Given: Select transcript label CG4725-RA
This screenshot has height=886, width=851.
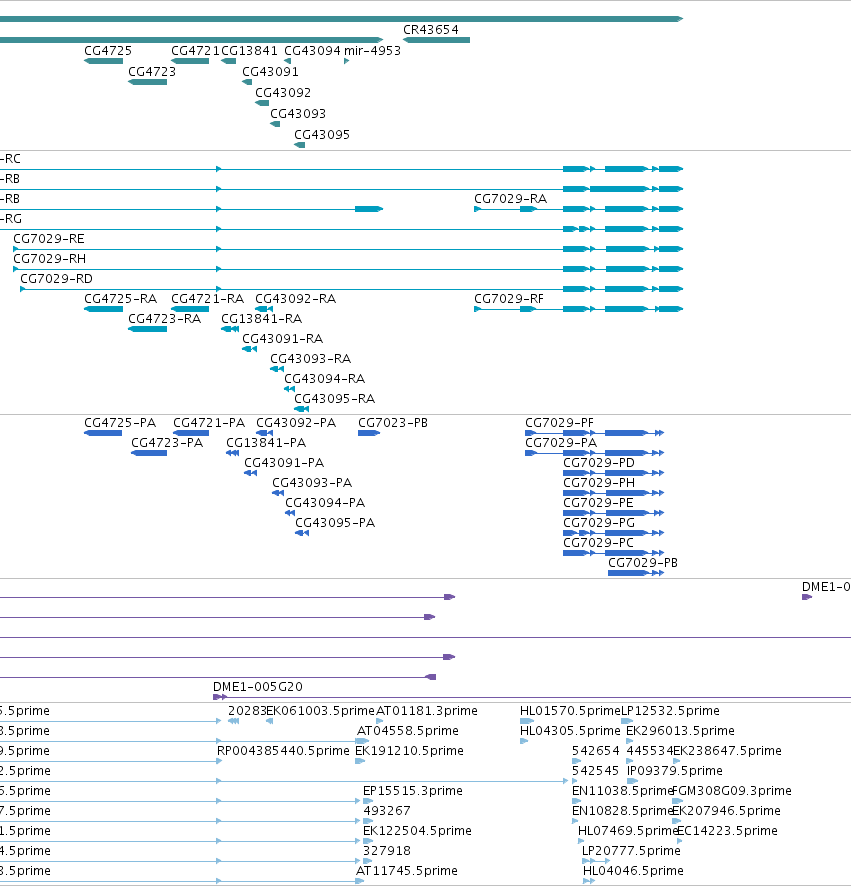Looking at the screenshot, I should [120, 298].
